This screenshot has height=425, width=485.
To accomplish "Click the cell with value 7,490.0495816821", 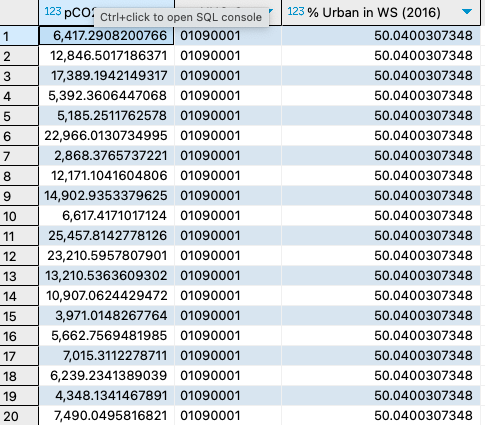I will pyautogui.click(x=106, y=416).
